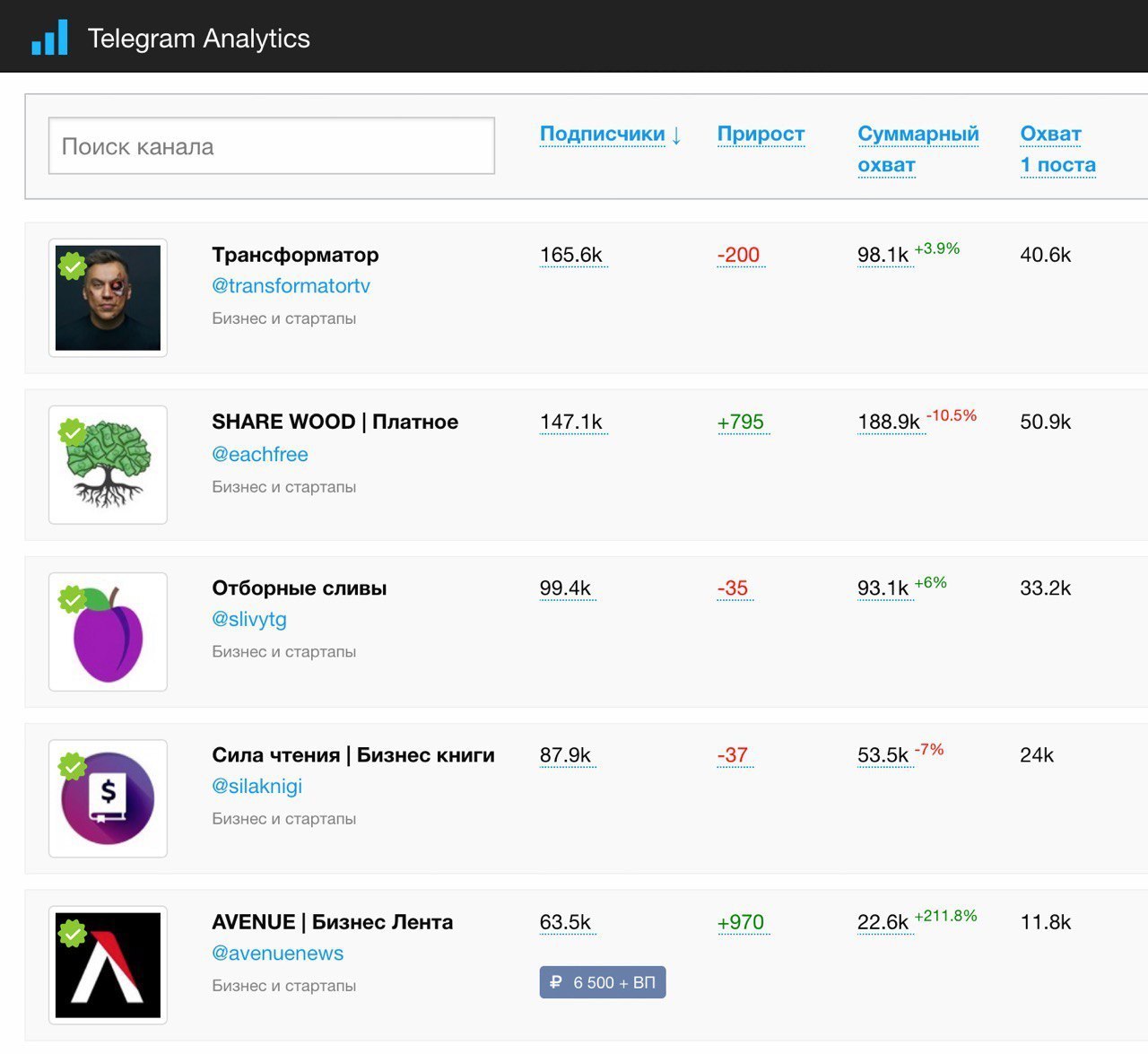
Task: Open the @silaknigi handle link
Action: [x=257, y=786]
